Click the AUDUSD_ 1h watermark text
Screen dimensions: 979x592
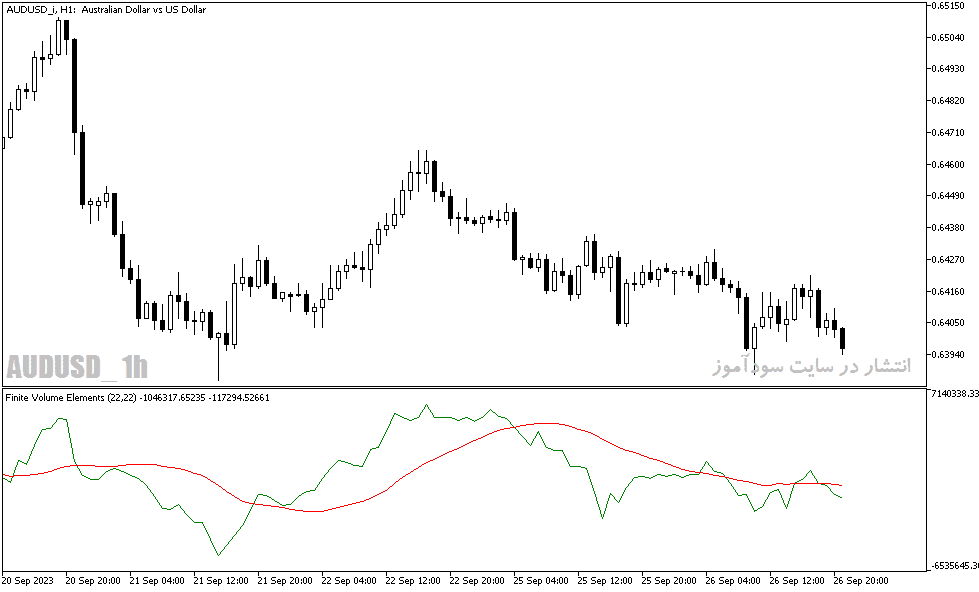point(77,367)
